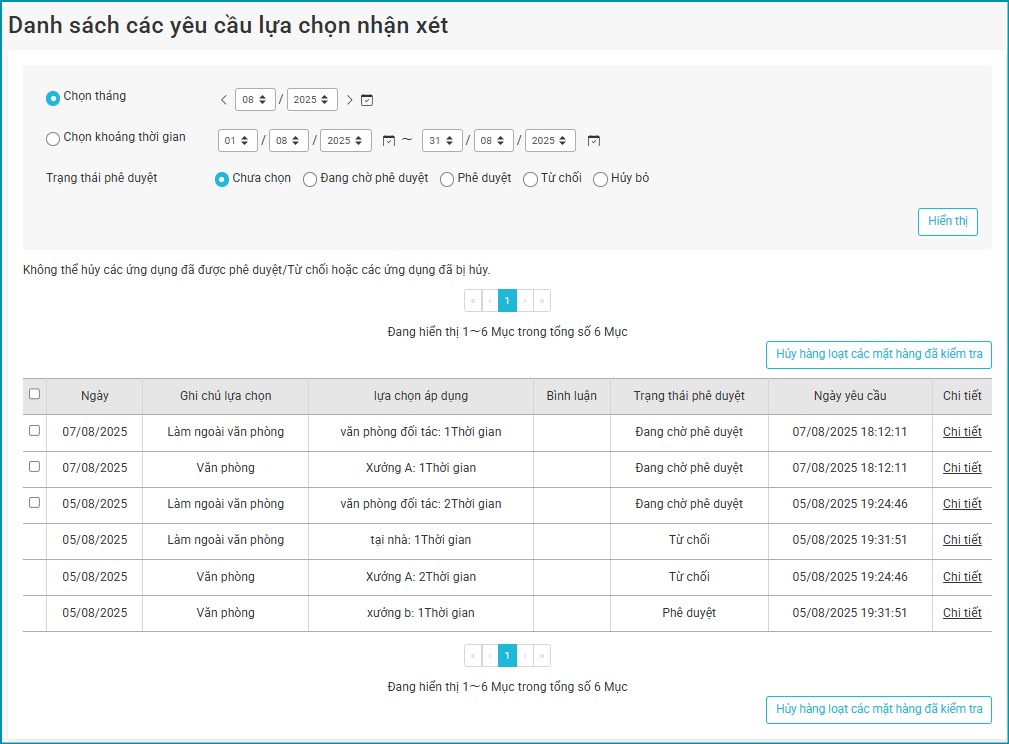Screen dimensions: 1009x744
Task: Open the end day dropdown showing 31
Action: [441, 141]
